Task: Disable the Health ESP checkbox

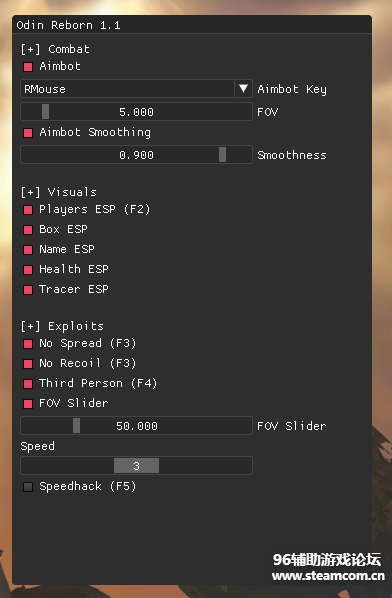Action: click(x=28, y=270)
